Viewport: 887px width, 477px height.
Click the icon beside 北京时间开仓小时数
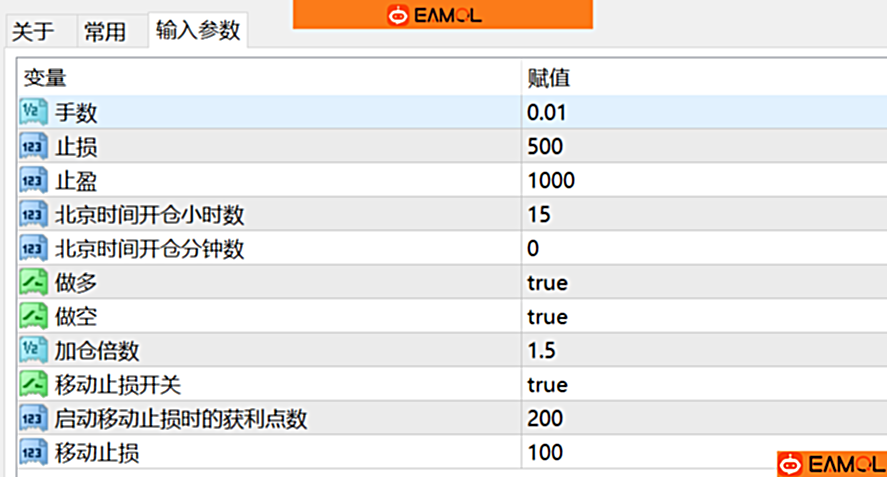pos(34,215)
